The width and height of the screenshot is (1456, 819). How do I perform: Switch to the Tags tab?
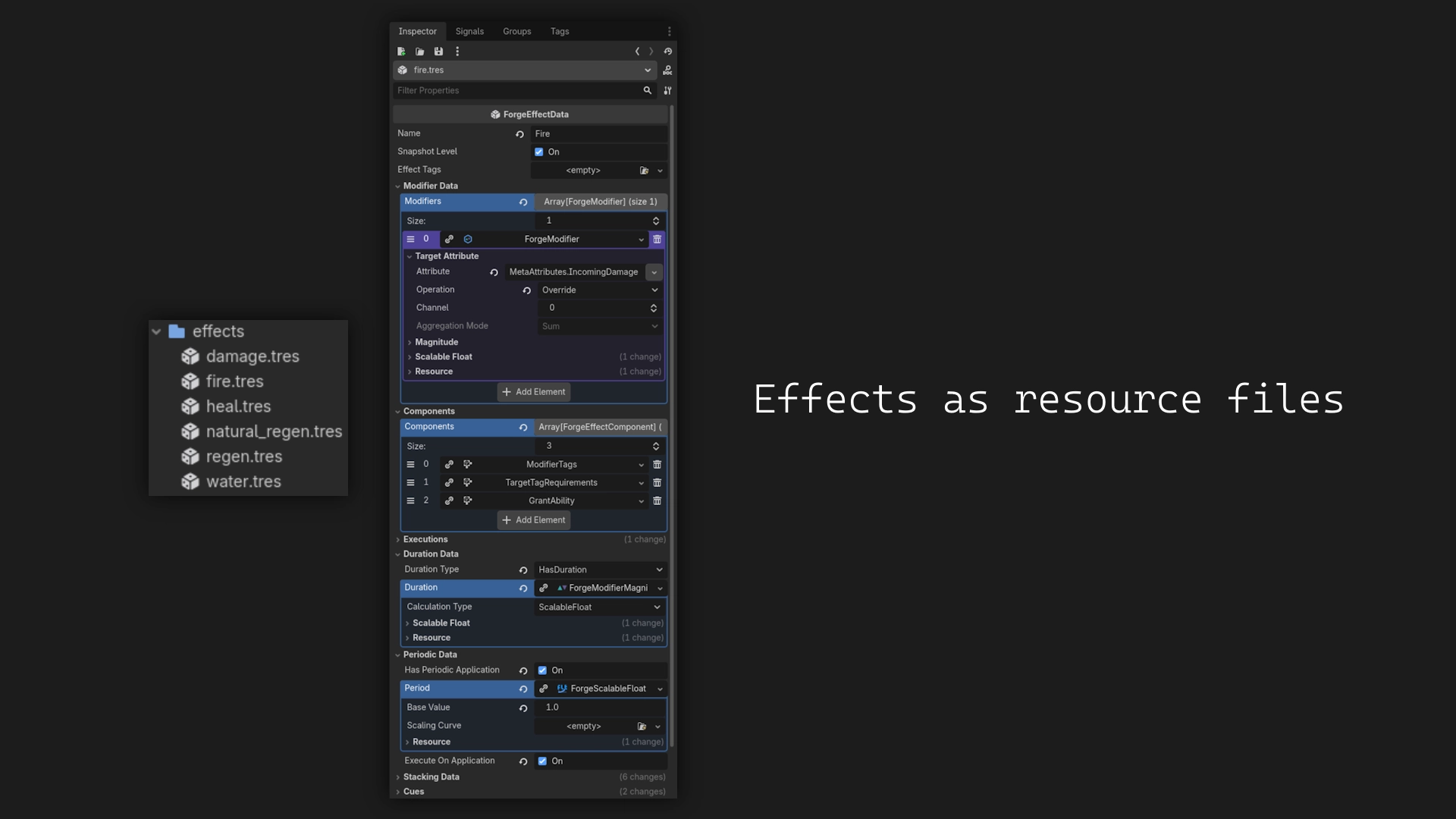(560, 32)
